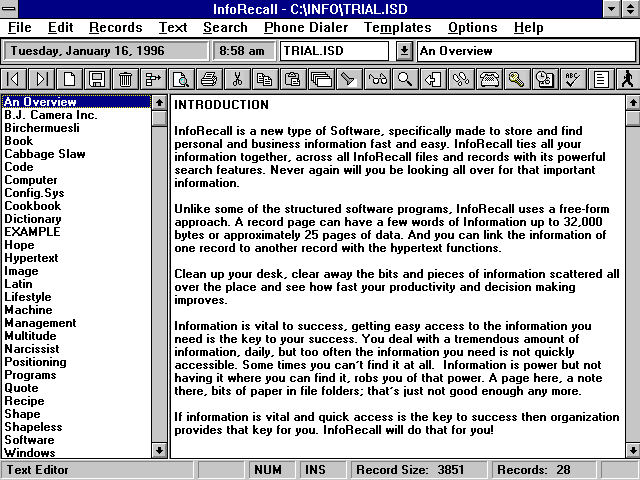
Task: Click the scissors cut icon
Action: point(237,79)
